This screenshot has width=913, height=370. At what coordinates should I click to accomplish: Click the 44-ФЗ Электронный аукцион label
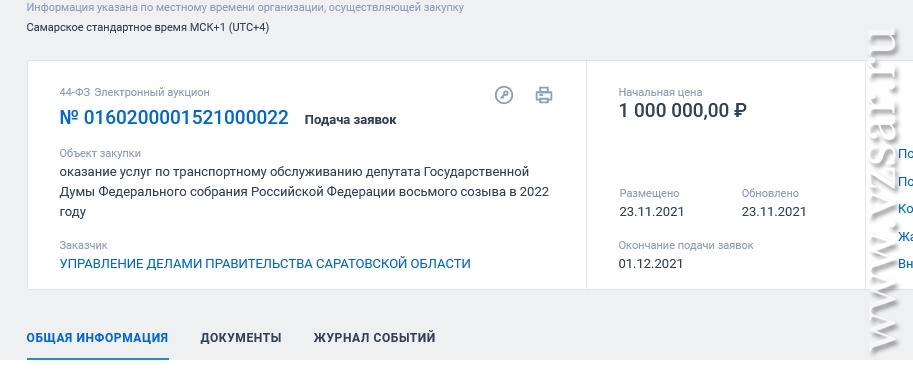click(x=135, y=92)
